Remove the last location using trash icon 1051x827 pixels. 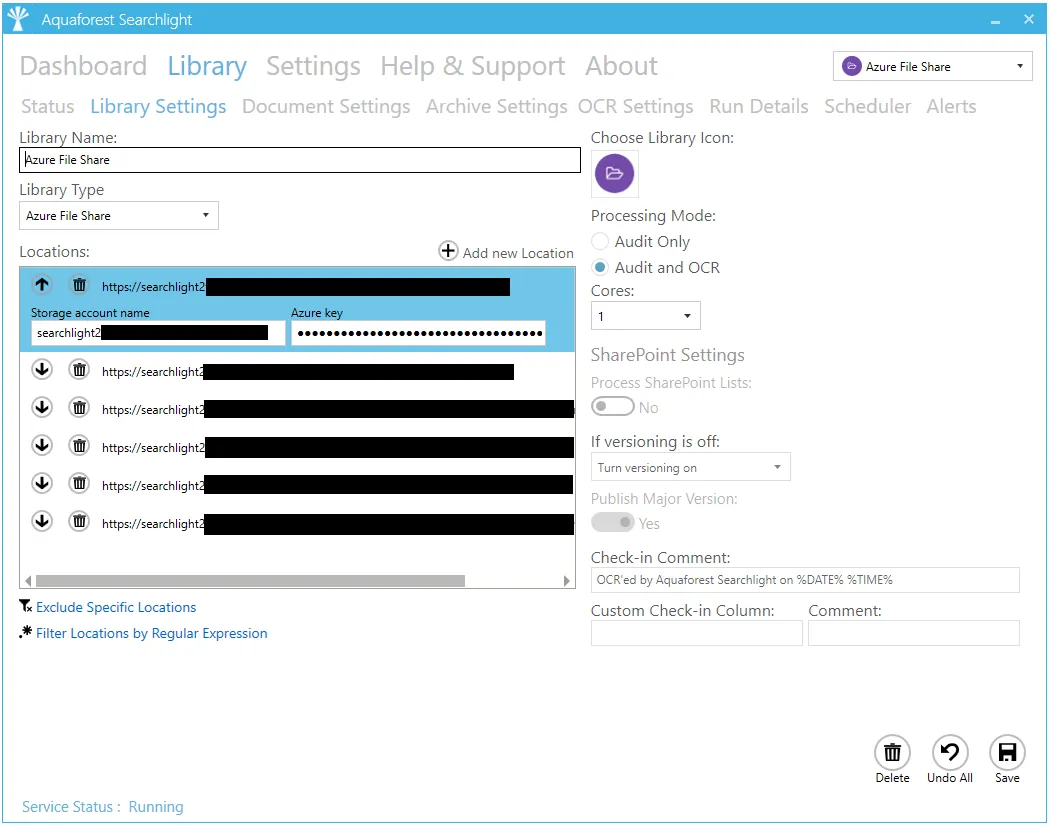click(79, 521)
